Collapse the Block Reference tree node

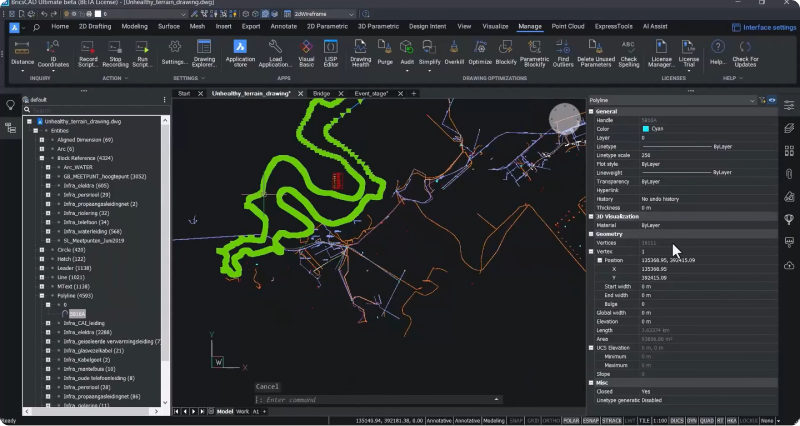[43, 158]
